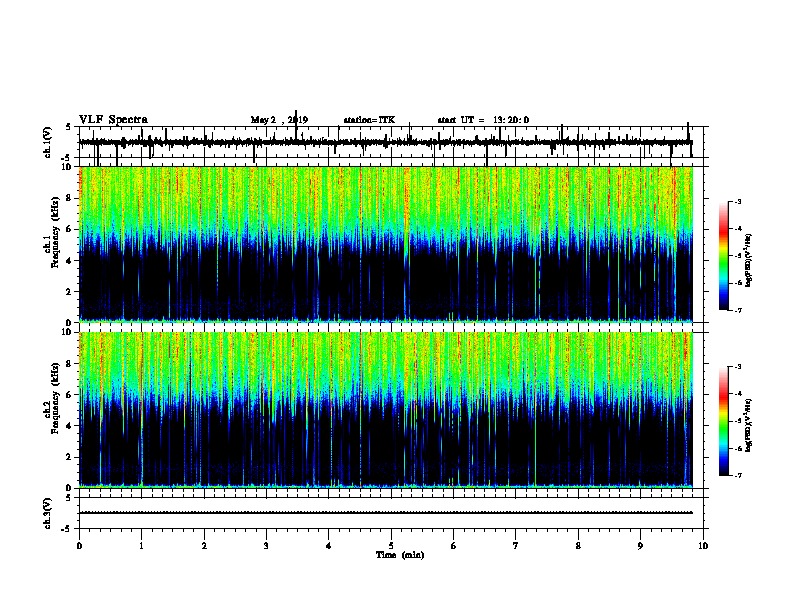This screenshot has width=792, height=612.
Task: Click the "ch.1(V)" waveform axis label
Action: tap(48, 142)
